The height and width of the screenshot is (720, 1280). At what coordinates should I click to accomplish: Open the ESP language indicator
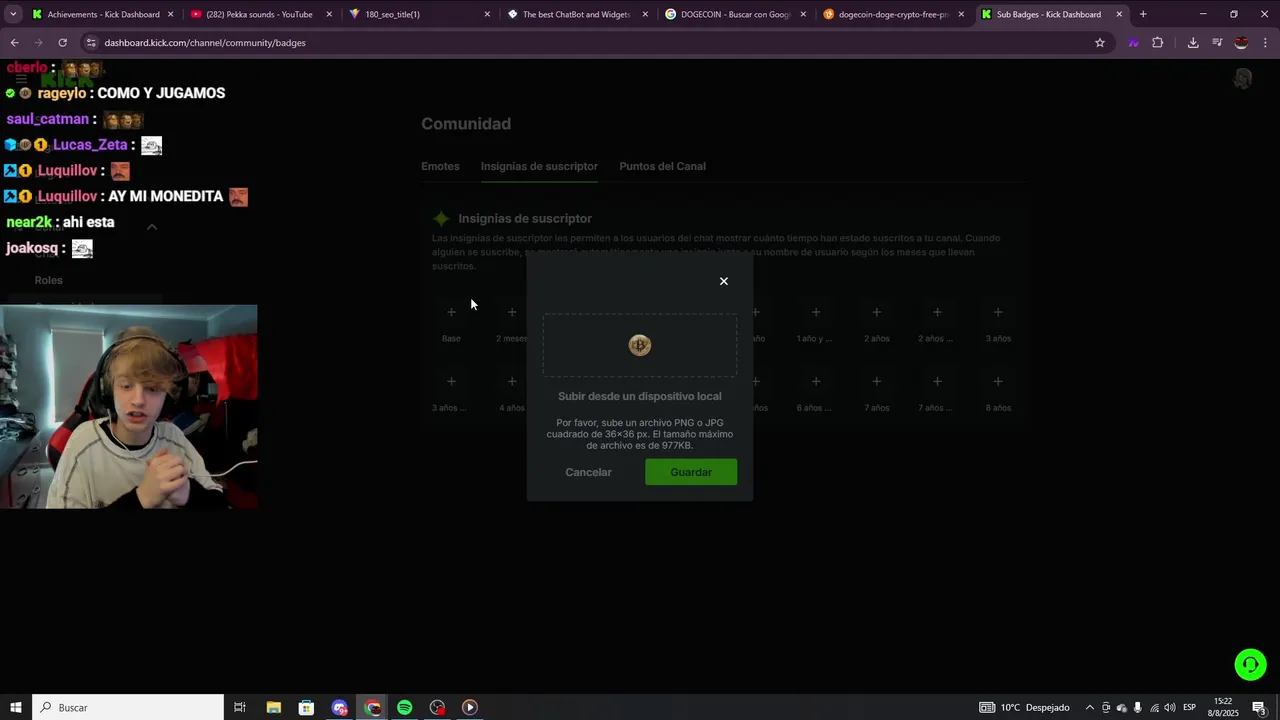point(1189,707)
